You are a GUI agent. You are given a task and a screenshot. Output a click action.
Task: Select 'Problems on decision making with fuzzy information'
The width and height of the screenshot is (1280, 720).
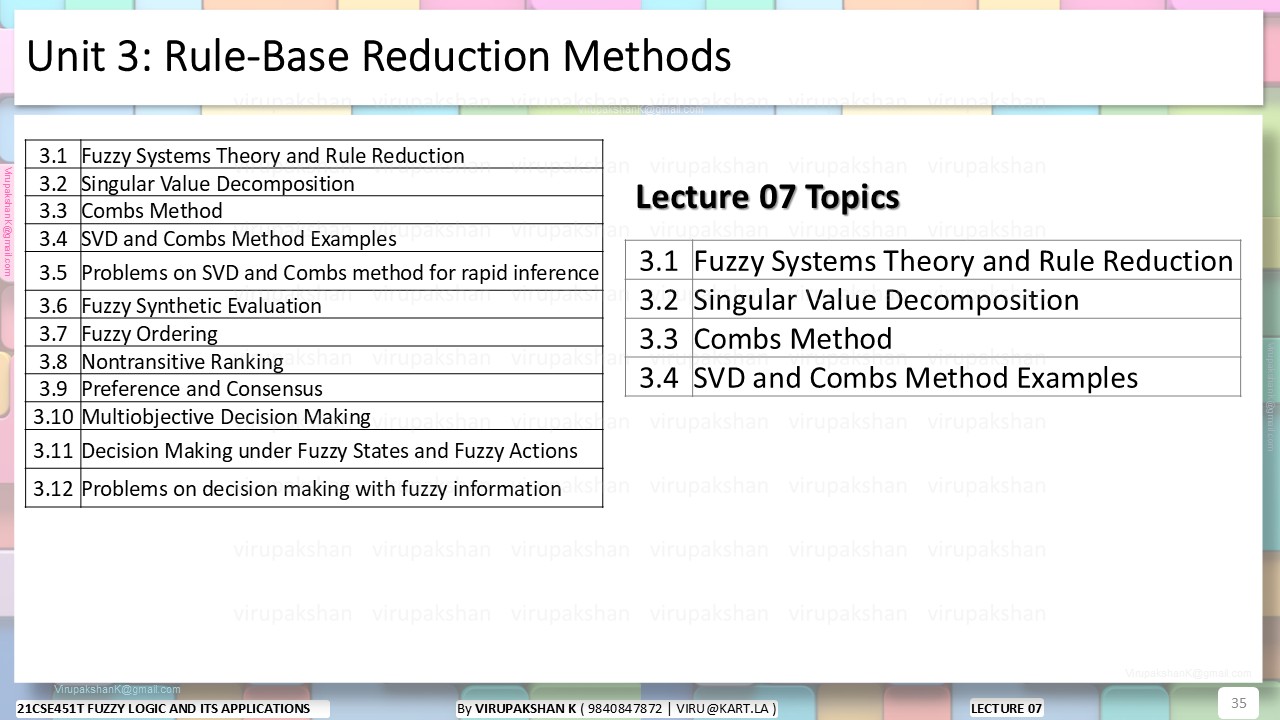321,489
